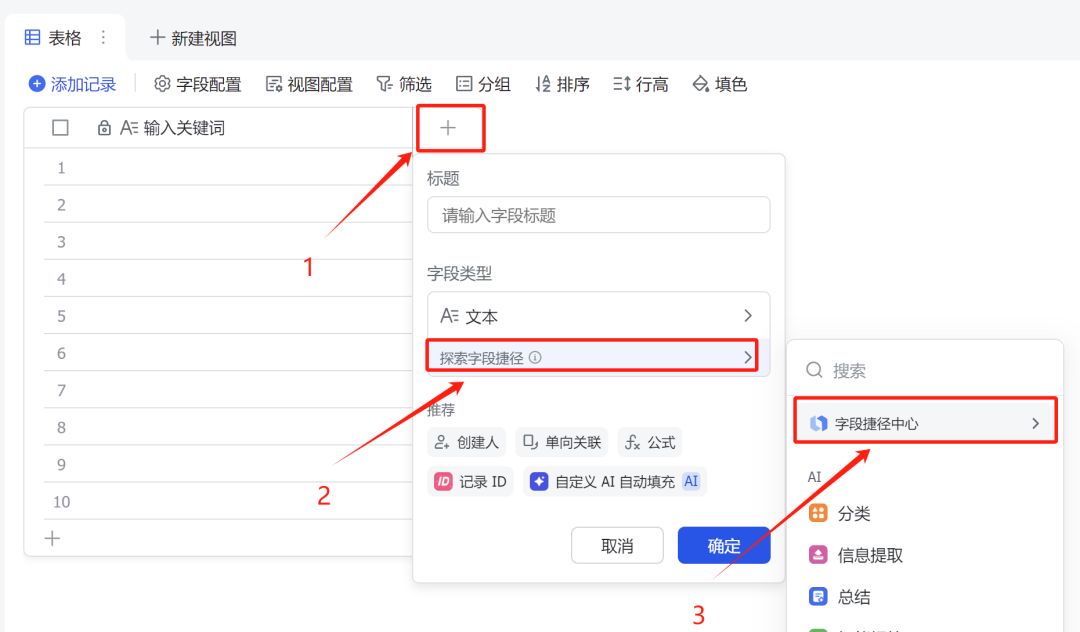Select the 排序 sort icon
Viewport: 1080px width, 632px height.
561,84
